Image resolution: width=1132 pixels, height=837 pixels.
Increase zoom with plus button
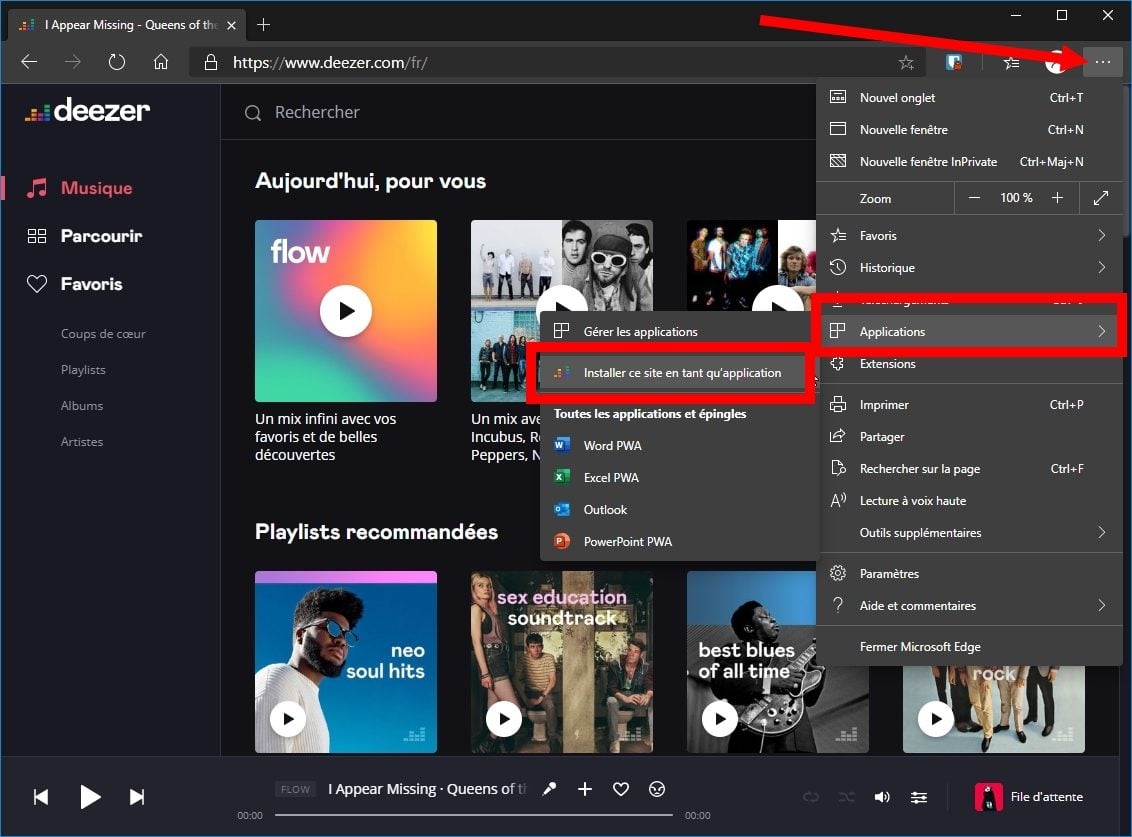1057,198
